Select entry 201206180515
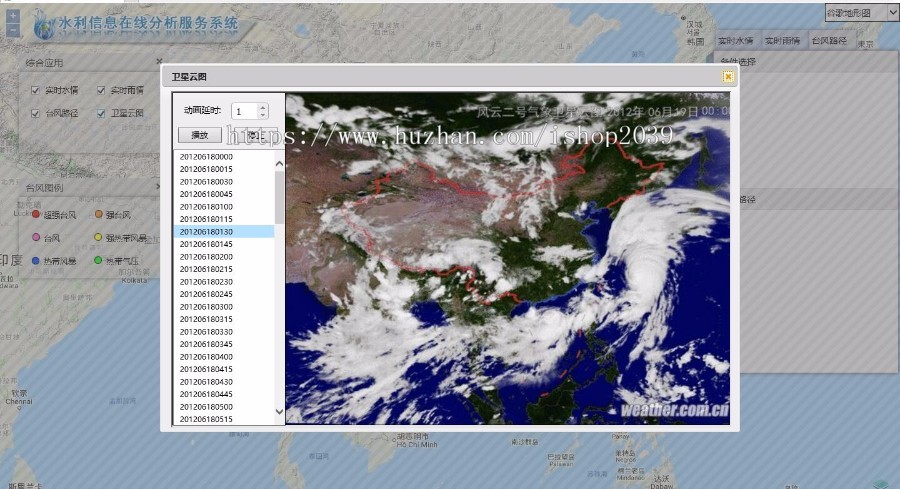 224,419
